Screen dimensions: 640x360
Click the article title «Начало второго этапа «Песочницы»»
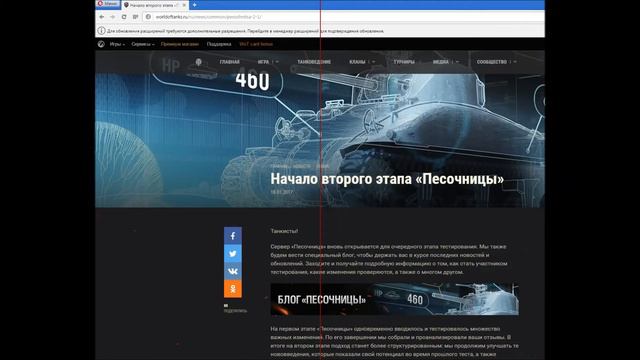387,179
